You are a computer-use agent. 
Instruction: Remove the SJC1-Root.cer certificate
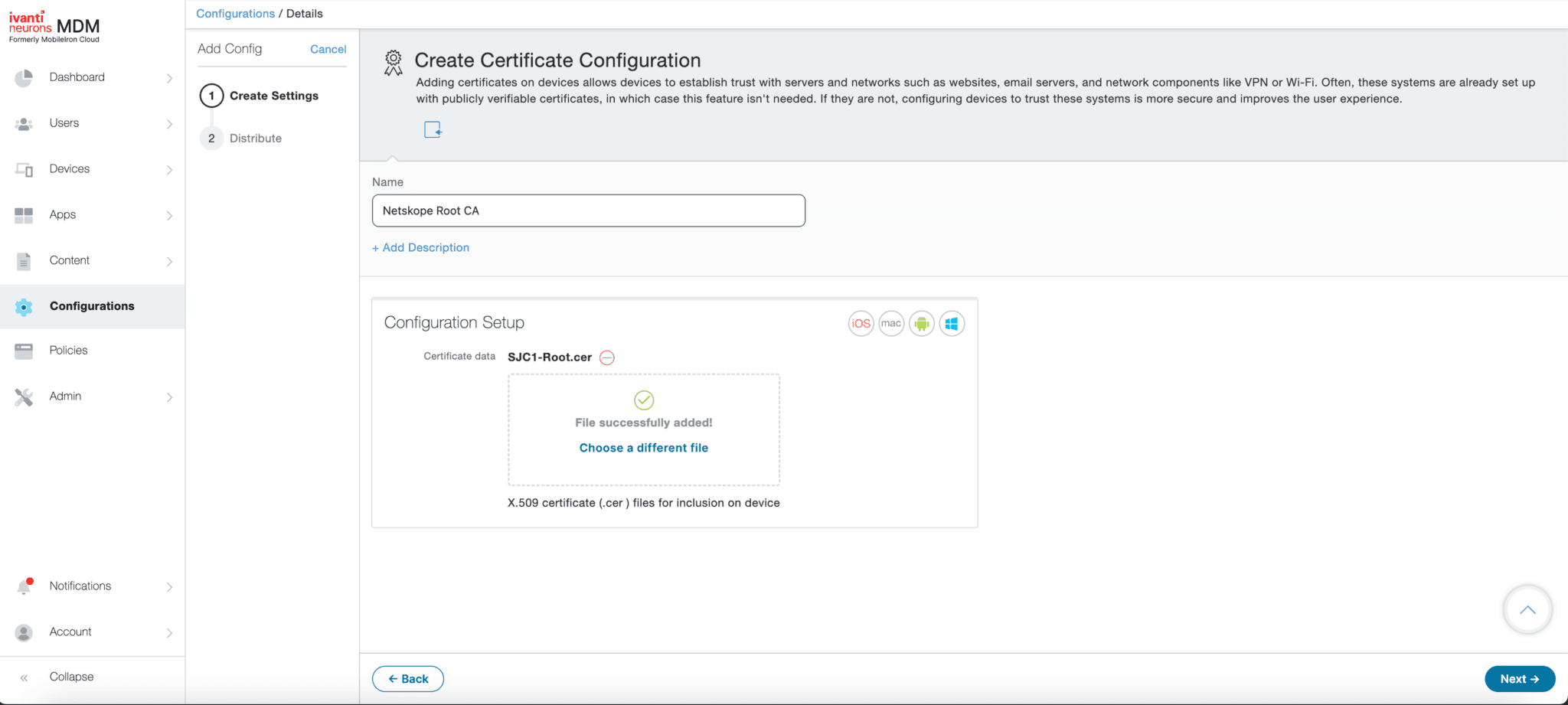click(606, 357)
